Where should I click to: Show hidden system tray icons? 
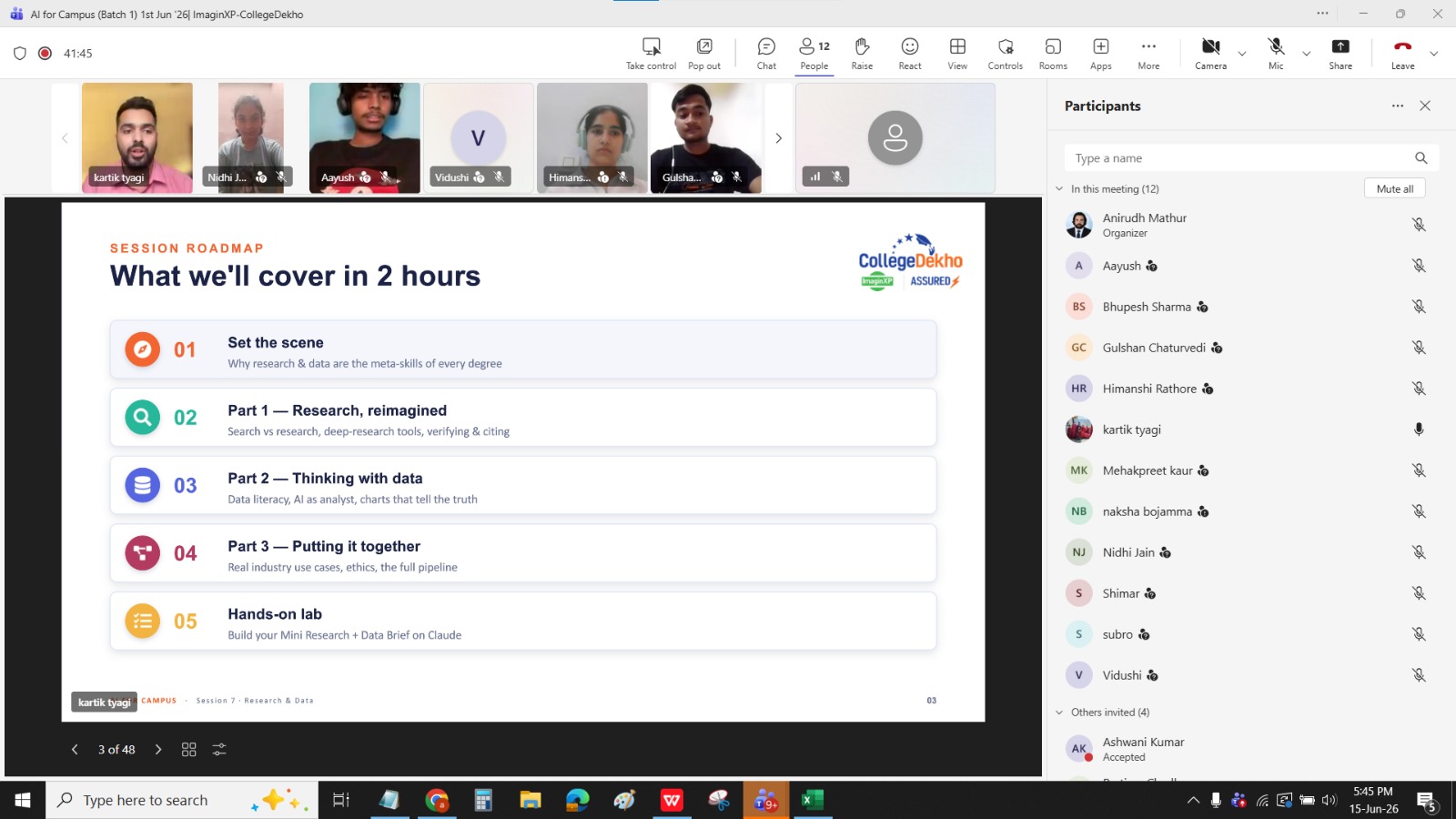coord(1193,800)
